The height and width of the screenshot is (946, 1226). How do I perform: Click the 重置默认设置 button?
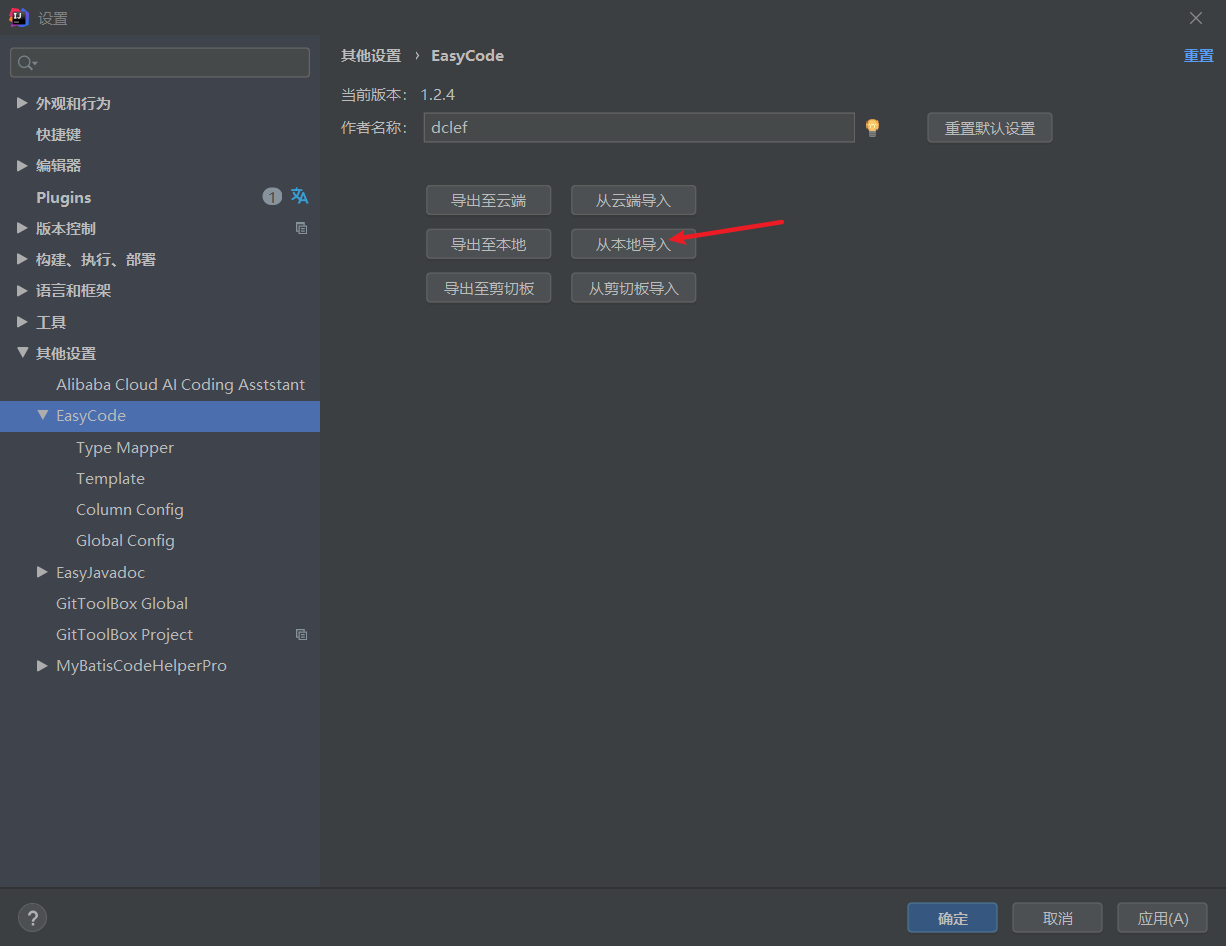[x=990, y=128]
